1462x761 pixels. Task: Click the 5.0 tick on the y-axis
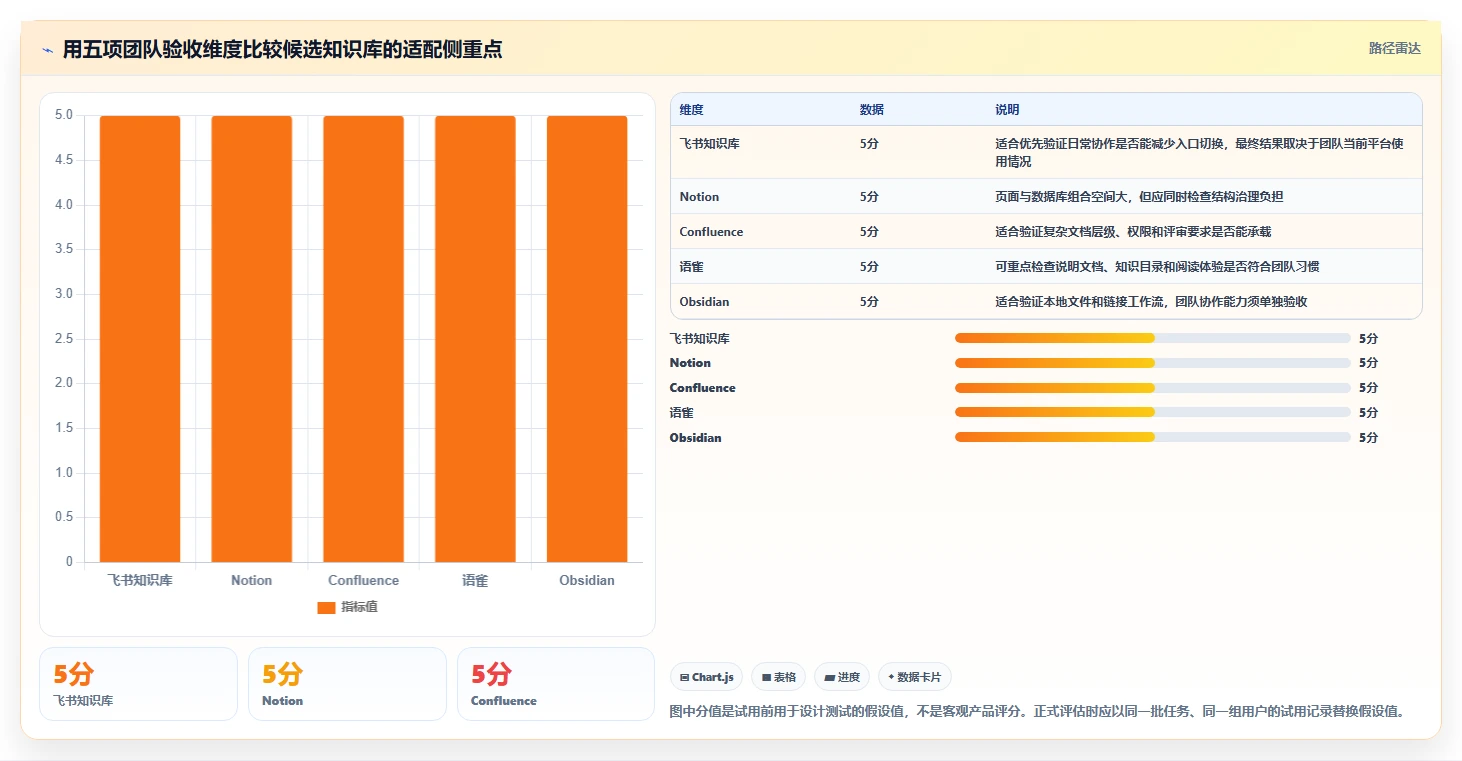click(64, 115)
